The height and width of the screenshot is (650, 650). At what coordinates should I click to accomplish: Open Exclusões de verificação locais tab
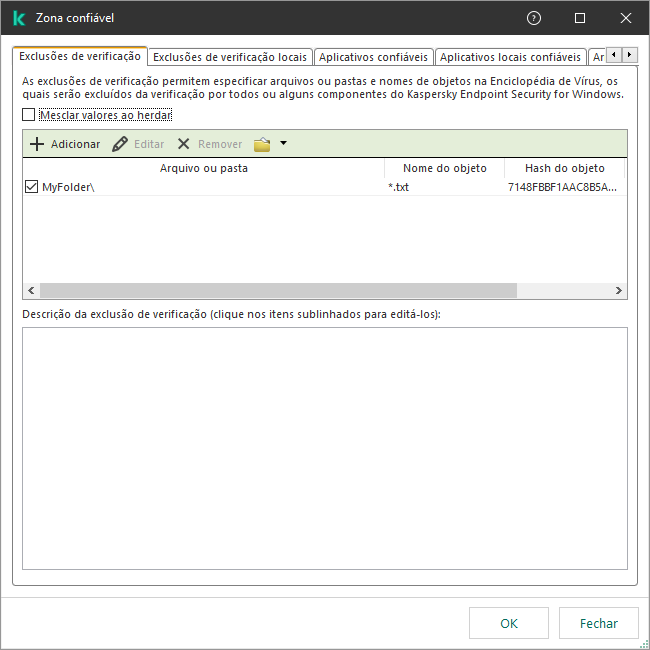(230, 57)
